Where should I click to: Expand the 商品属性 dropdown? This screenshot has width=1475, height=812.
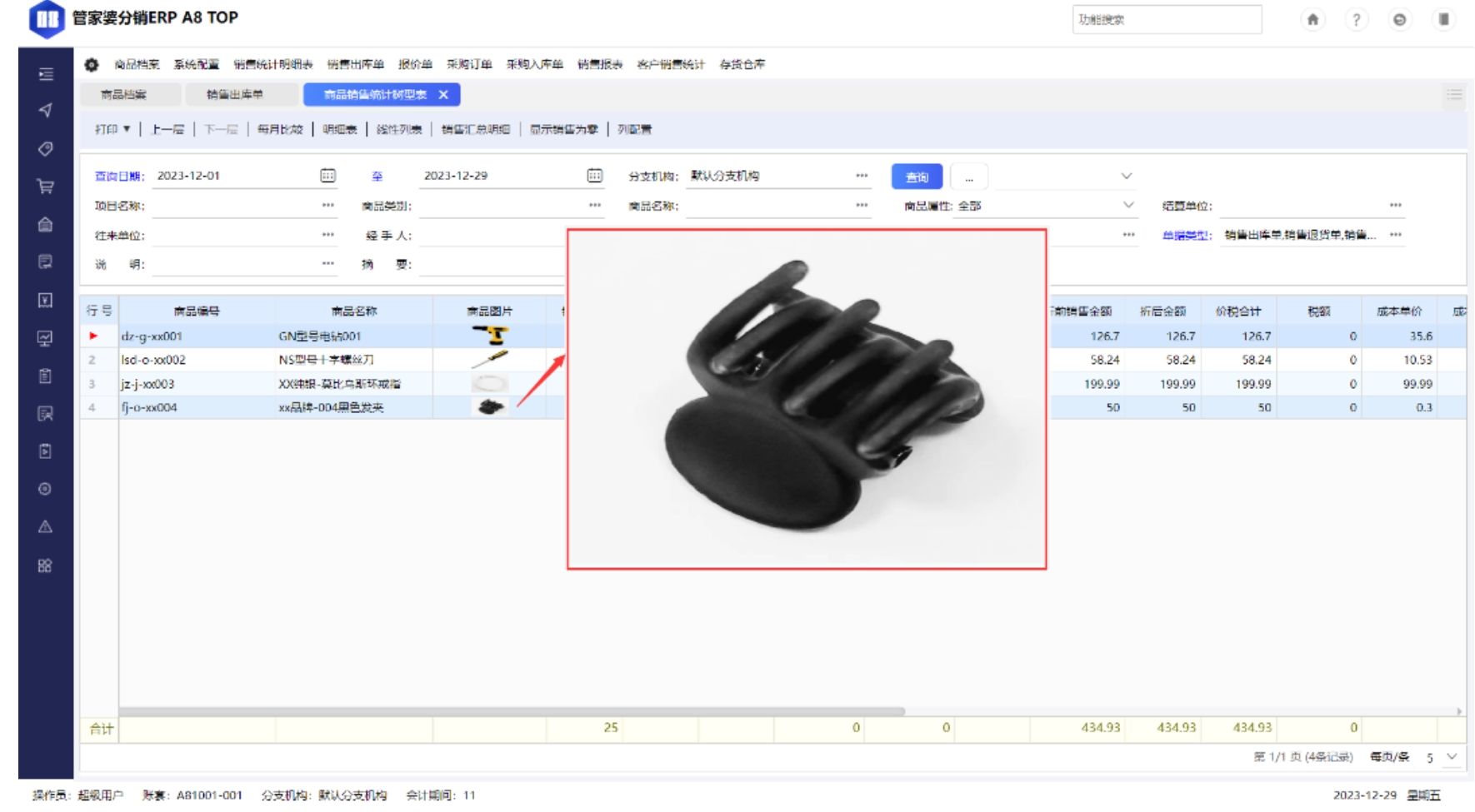(1128, 205)
